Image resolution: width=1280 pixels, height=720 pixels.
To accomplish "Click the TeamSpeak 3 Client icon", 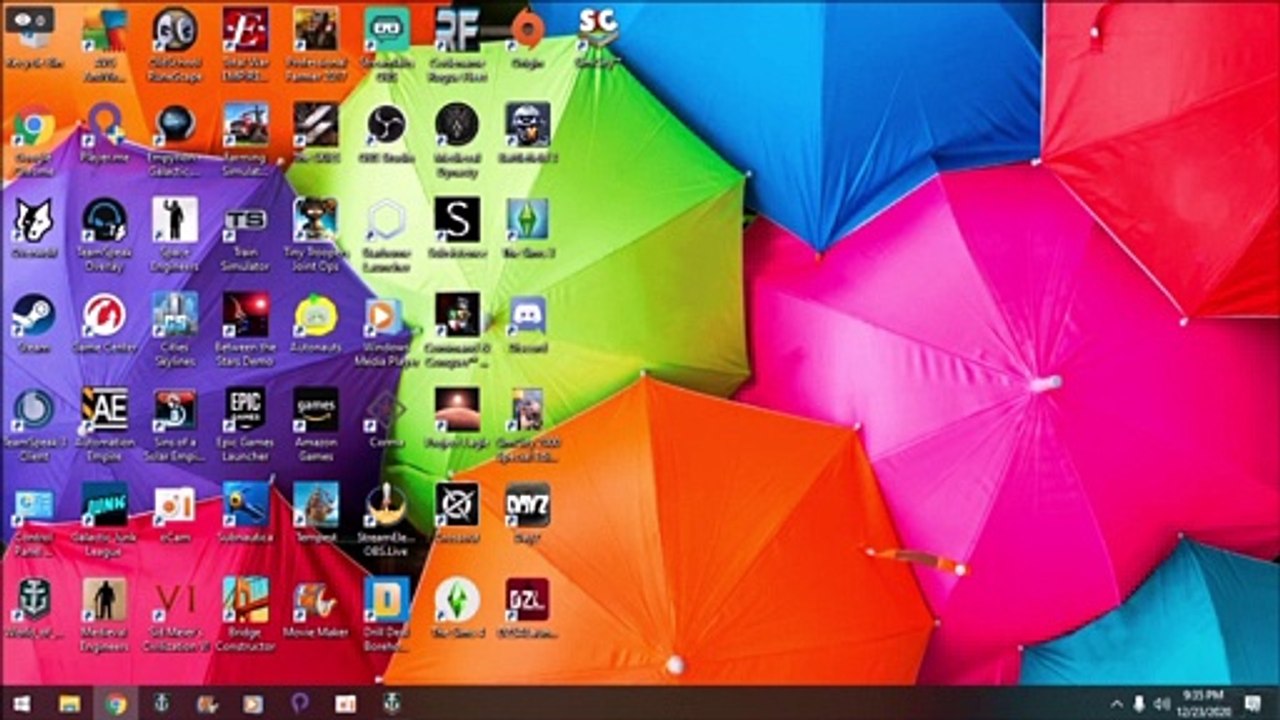I will tap(34, 424).
